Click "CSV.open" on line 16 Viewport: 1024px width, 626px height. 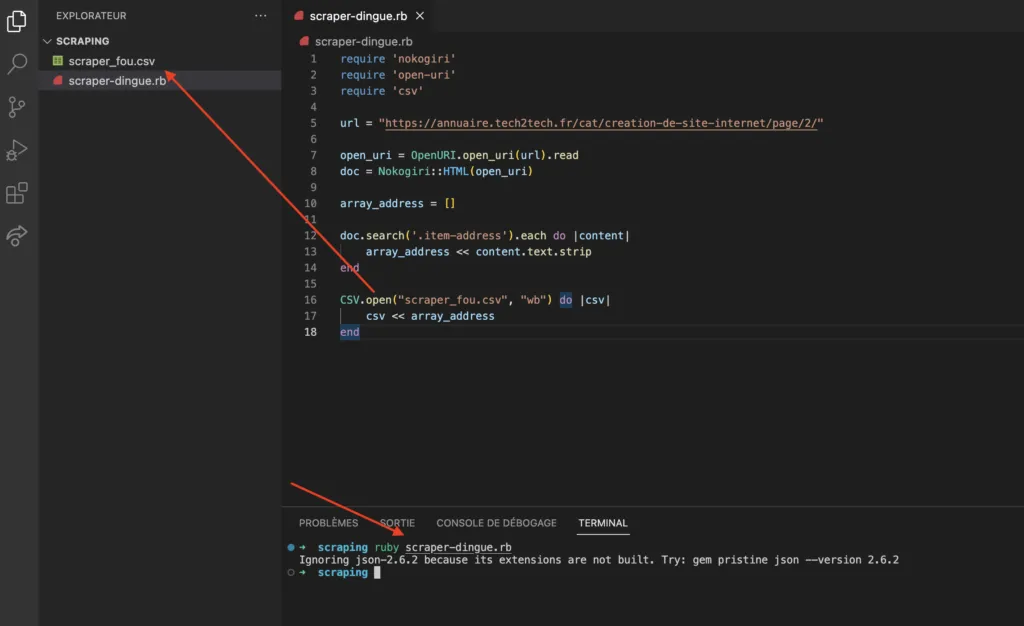coord(365,300)
